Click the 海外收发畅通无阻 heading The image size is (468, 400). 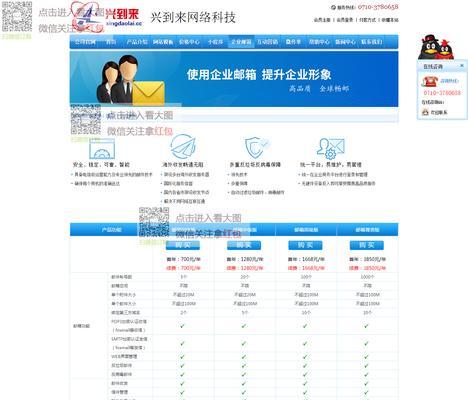click(x=183, y=165)
